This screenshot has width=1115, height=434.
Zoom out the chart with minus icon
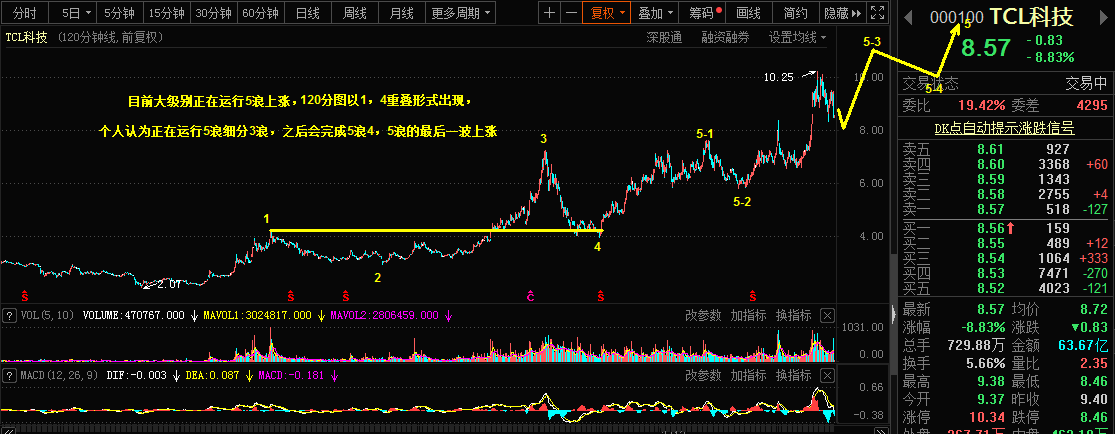(570, 12)
